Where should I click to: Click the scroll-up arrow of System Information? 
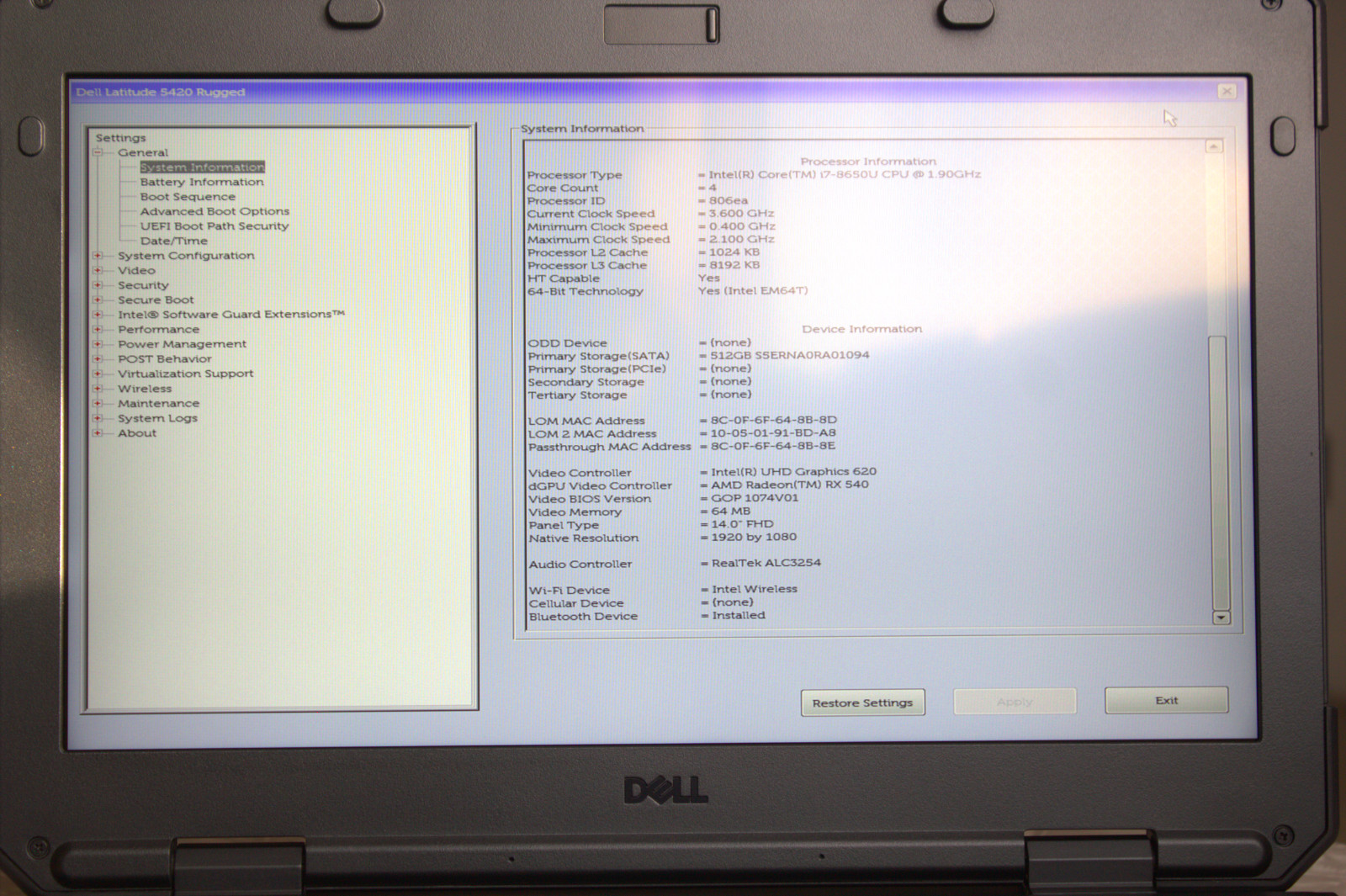pyautogui.click(x=1213, y=146)
